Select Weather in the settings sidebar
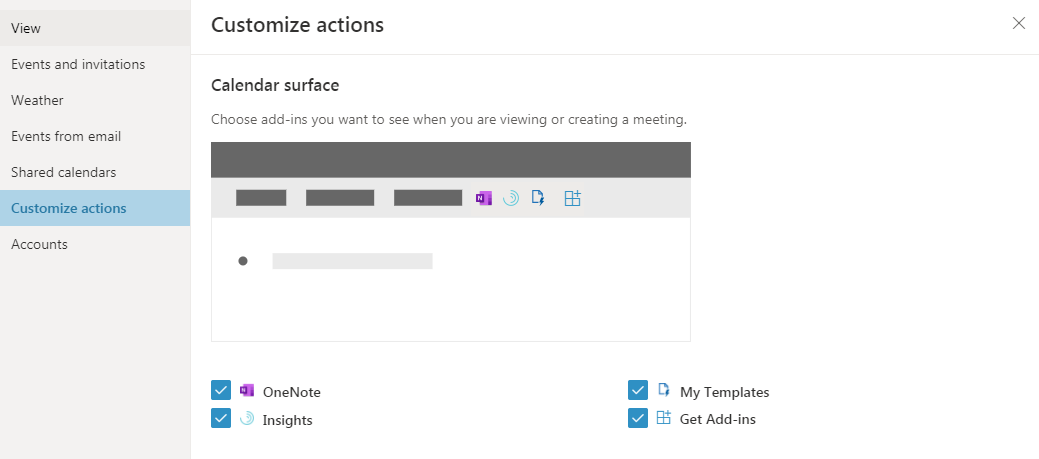 pos(37,100)
